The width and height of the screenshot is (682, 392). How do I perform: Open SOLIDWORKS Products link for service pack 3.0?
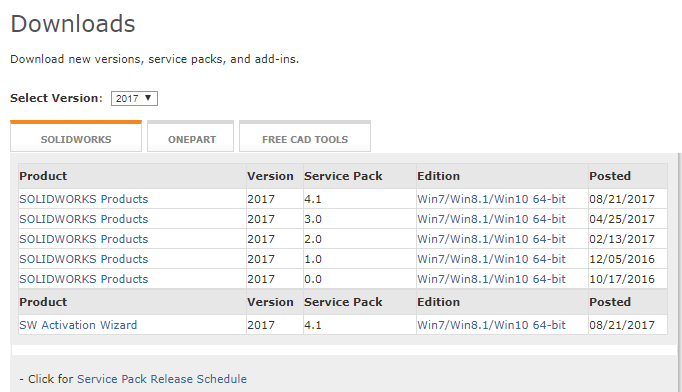coord(84,219)
